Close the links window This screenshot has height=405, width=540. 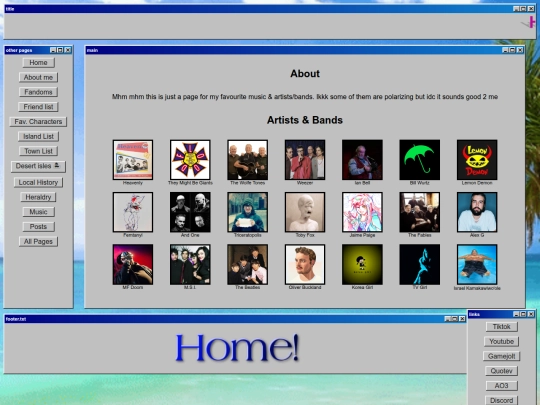tap(531, 314)
